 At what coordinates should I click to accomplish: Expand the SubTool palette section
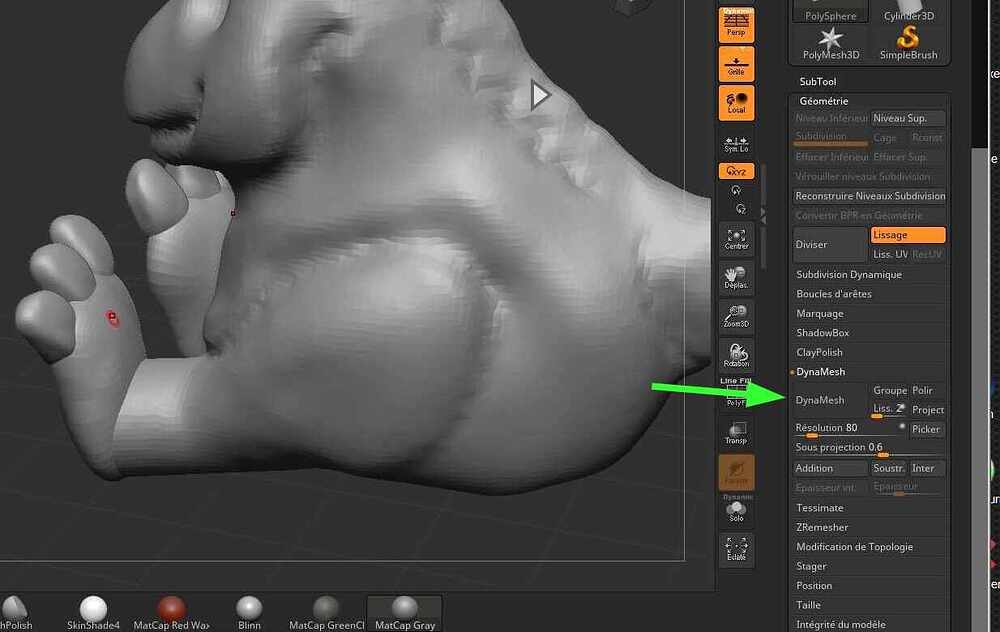[x=818, y=82]
